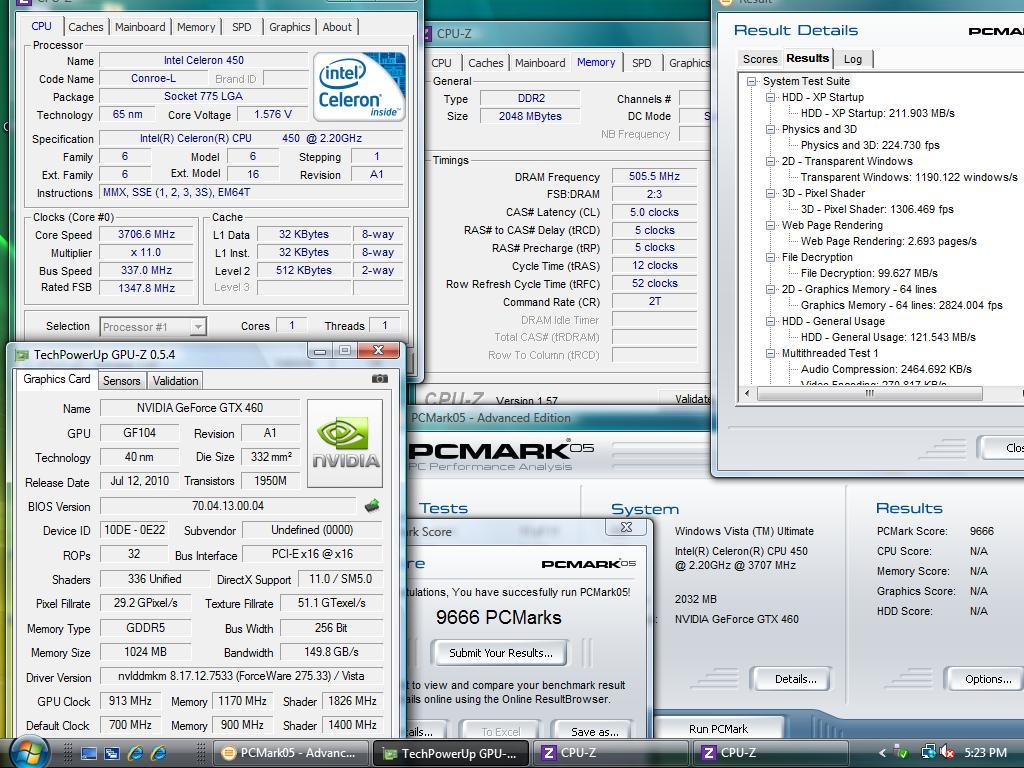Collapse System Test Suite tree node

[x=752, y=81]
